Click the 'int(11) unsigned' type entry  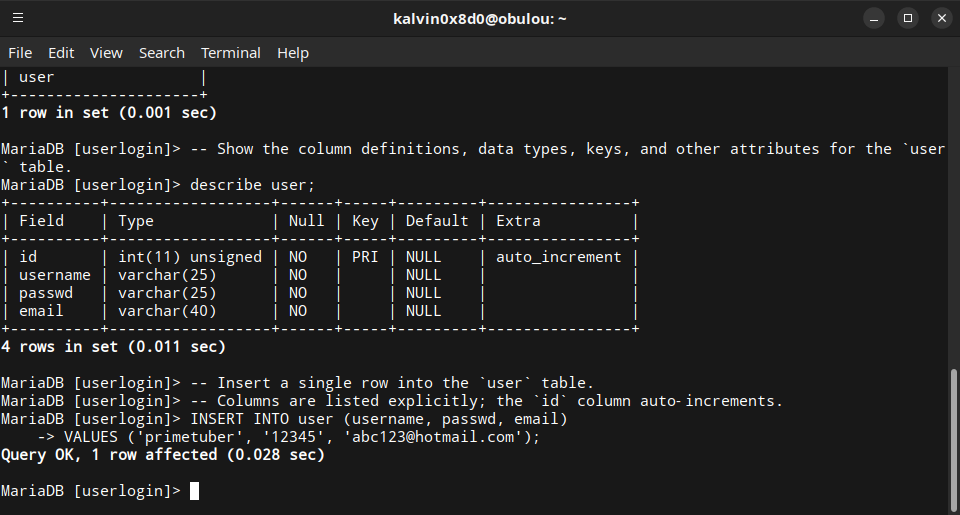tap(190, 257)
